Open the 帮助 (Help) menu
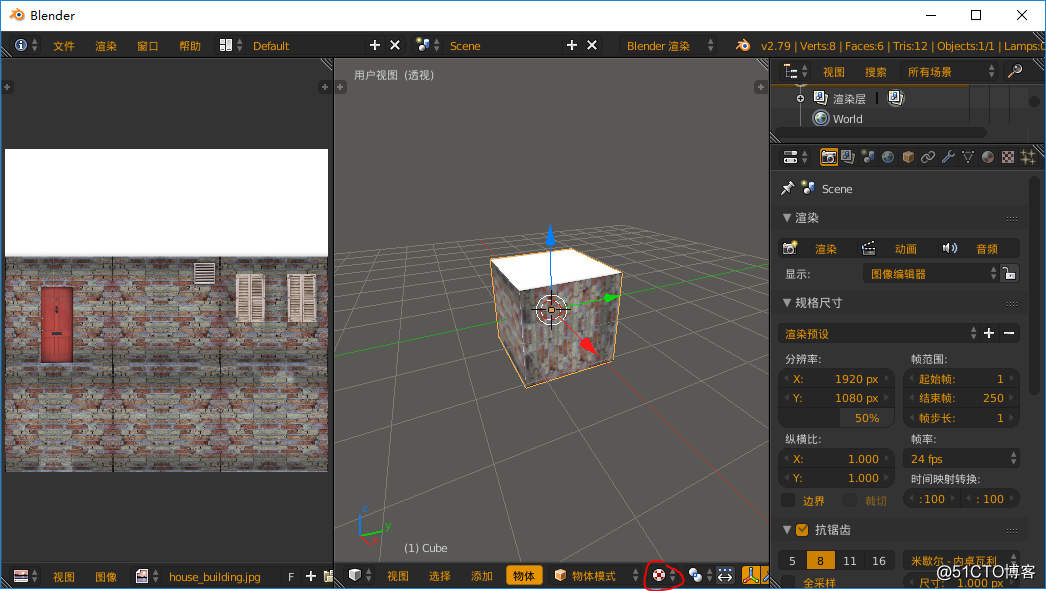This screenshot has width=1046, height=591. point(190,46)
